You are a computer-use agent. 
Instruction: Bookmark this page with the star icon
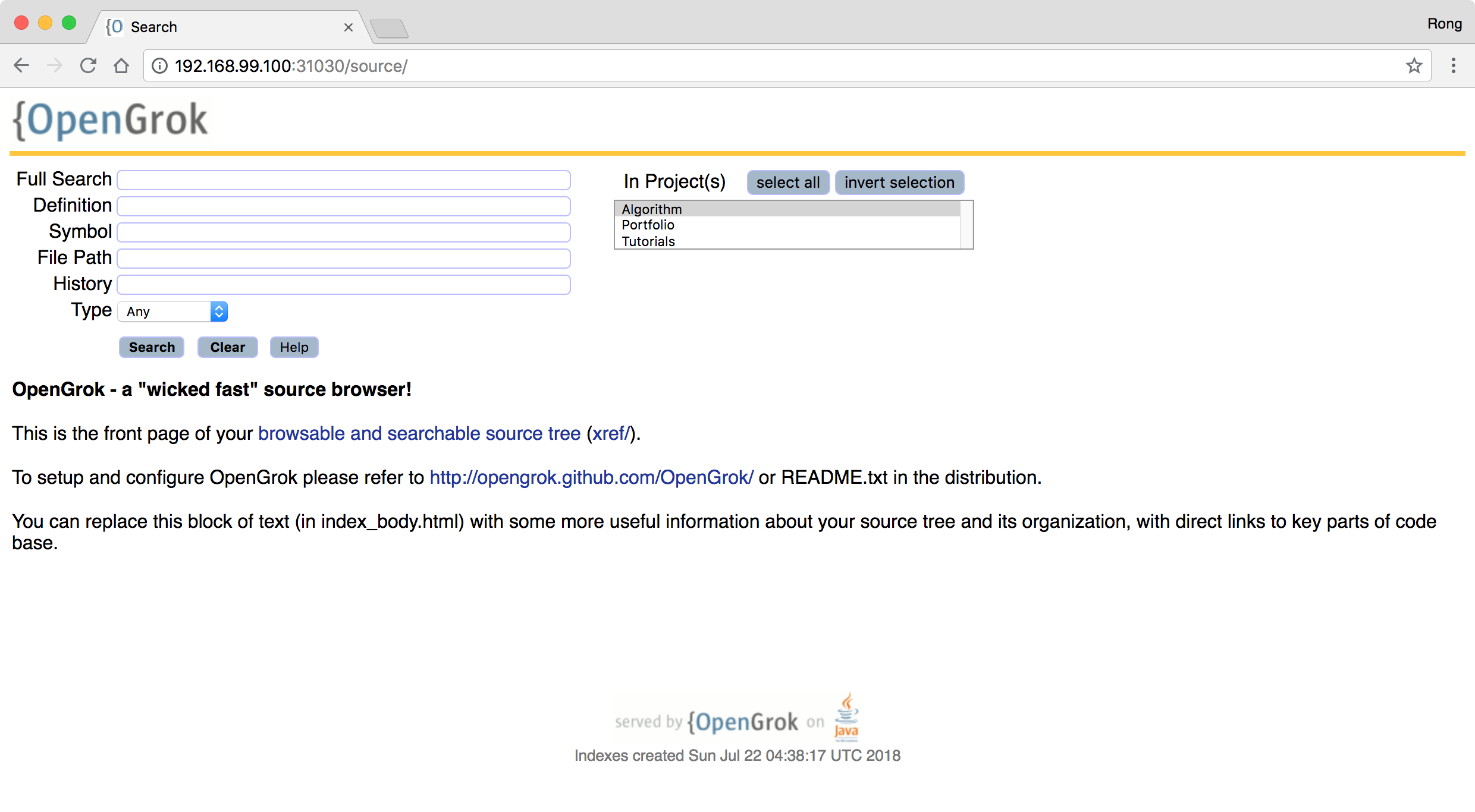click(1414, 65)
